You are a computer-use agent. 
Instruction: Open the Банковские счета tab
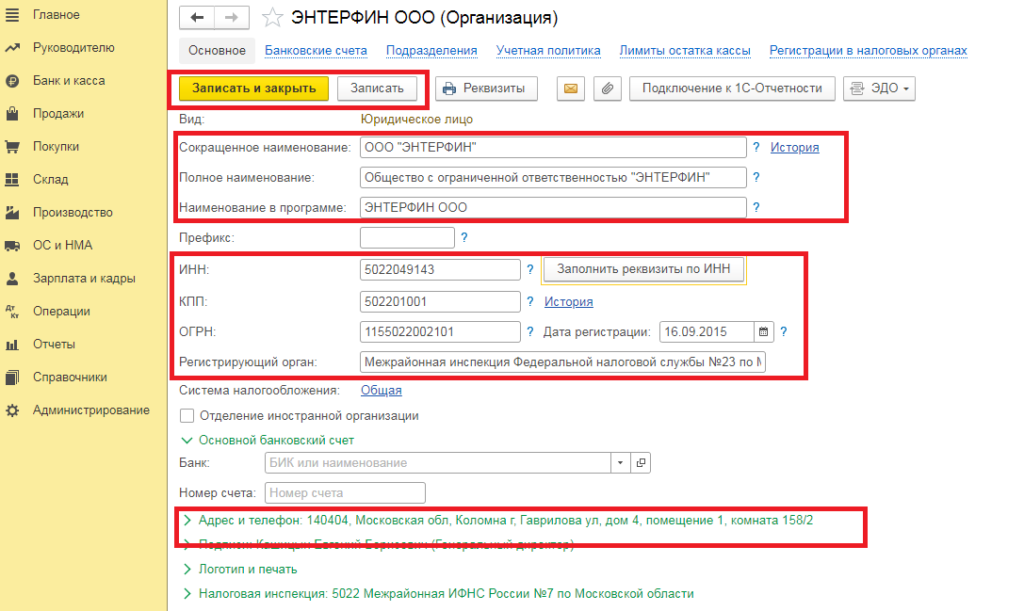click(x=316, y=50)
